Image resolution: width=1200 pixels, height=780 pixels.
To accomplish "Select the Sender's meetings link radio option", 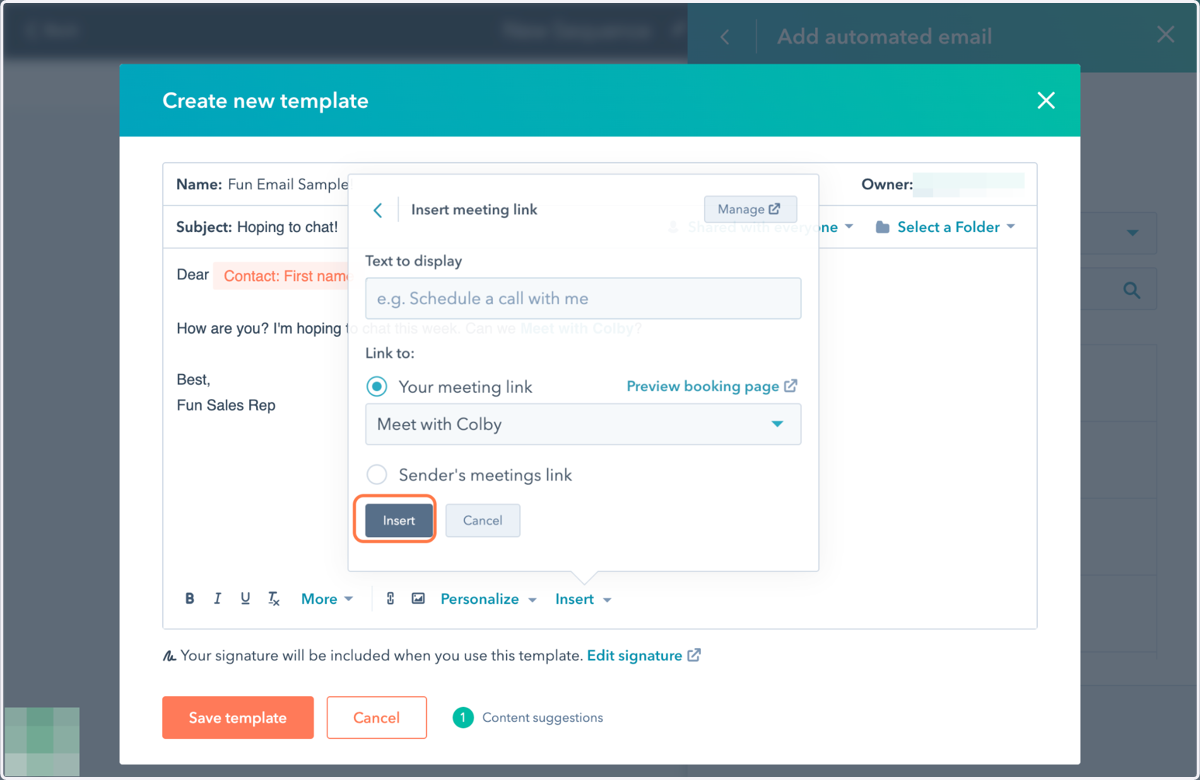I will tap(377, 475).
